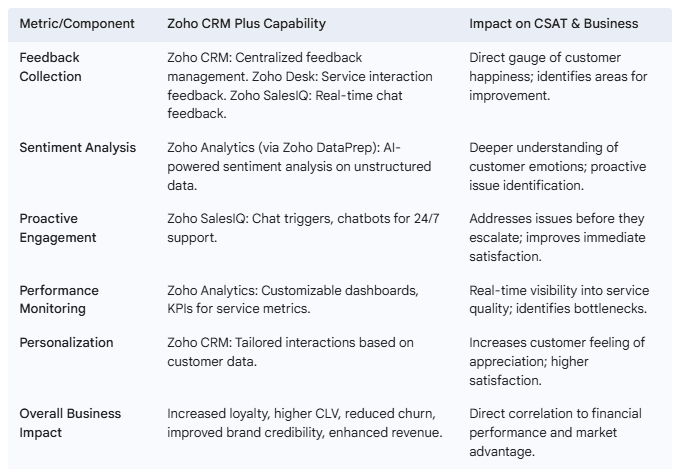Click the Centralized feedback management capability cell
Image resolution: width=680 pixels, height=476 pixels.
(300, 85)
